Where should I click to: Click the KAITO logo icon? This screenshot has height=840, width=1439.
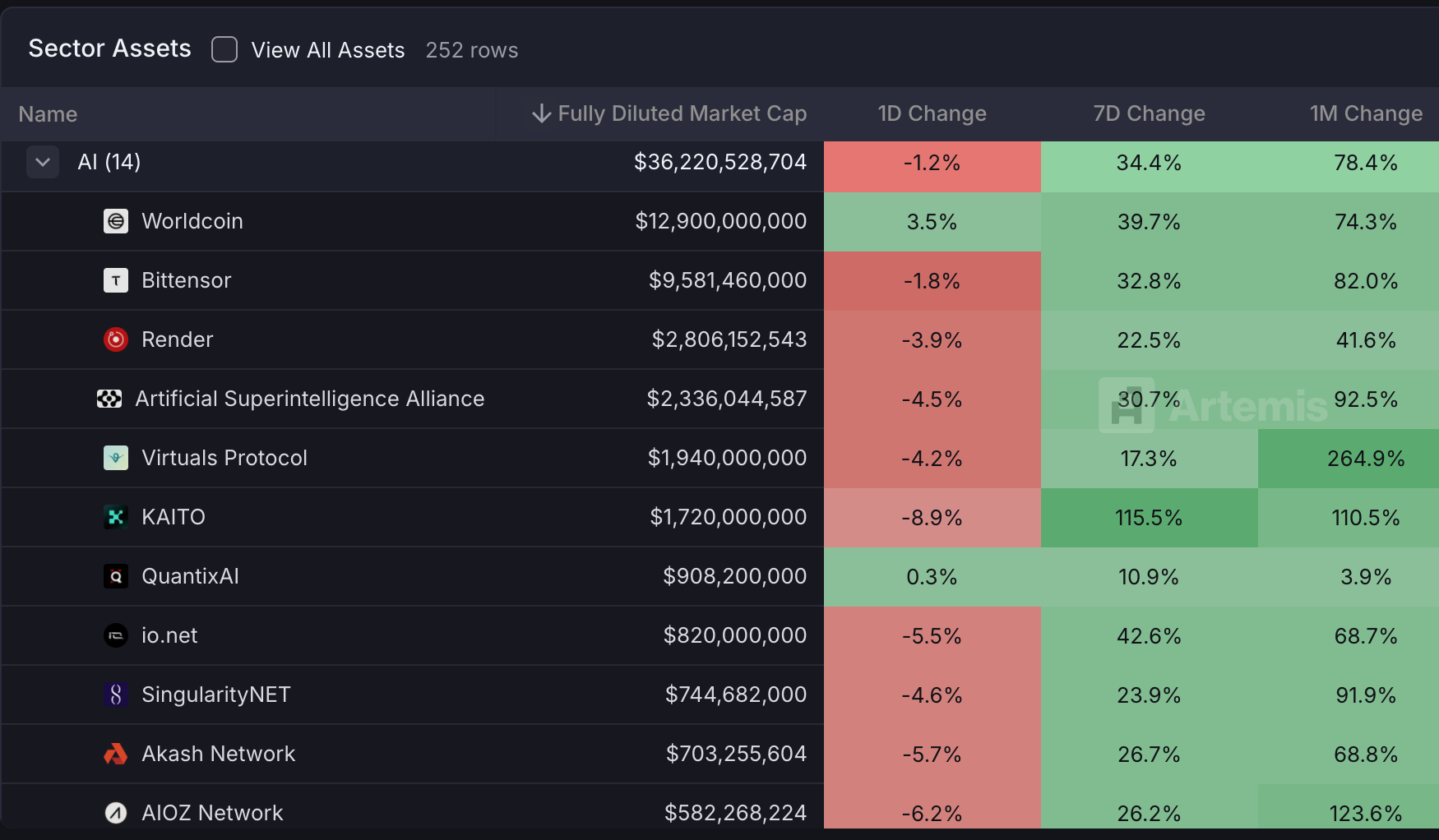click(x=116, y=517)
